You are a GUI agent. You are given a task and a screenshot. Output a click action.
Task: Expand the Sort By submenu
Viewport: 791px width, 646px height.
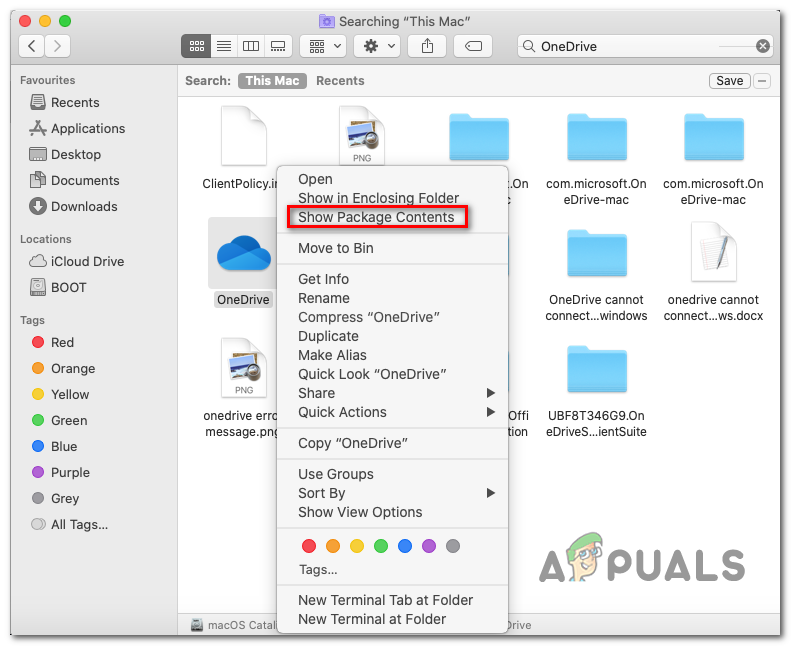[392, 493]
